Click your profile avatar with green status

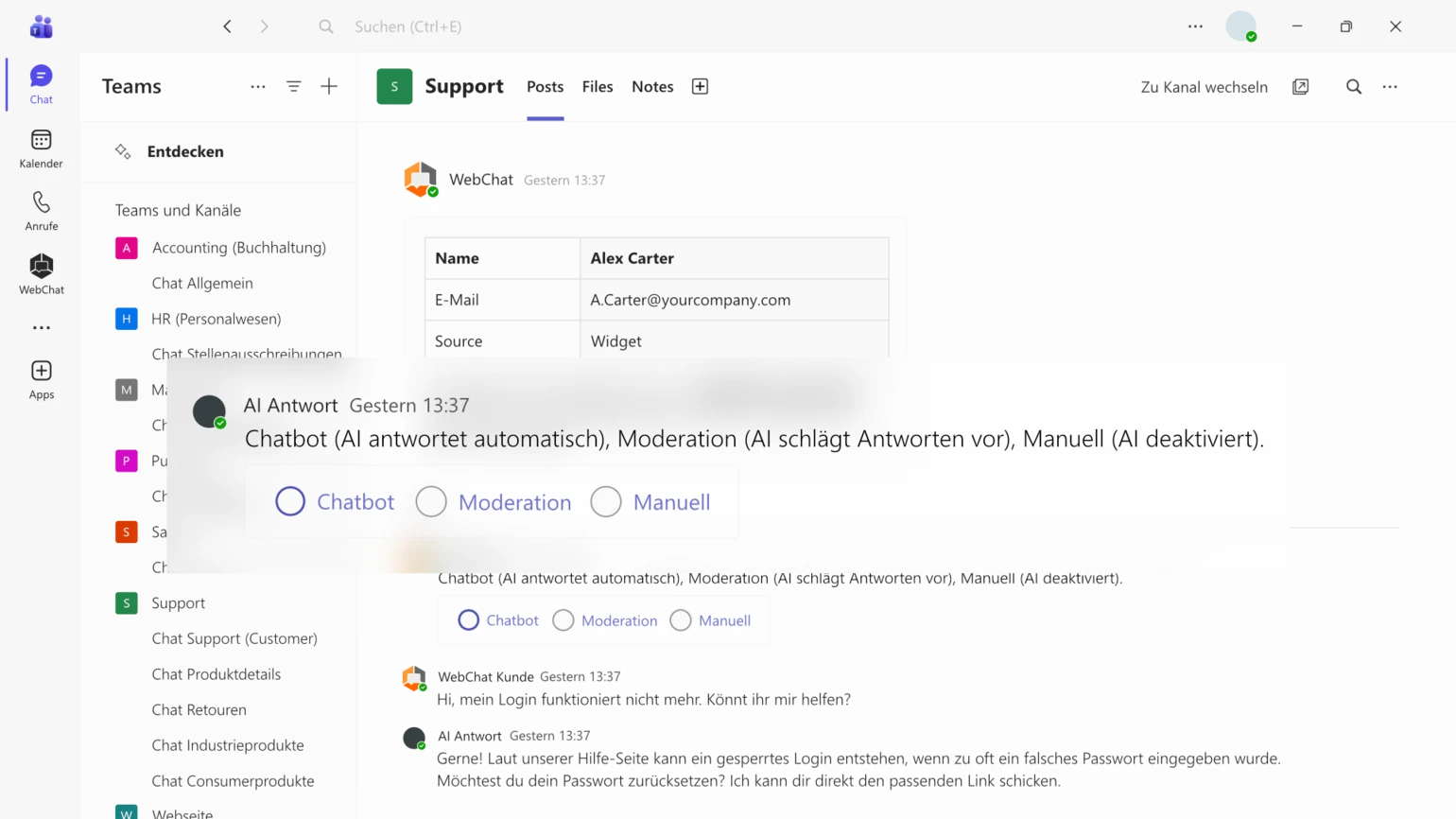(1242, 26)
